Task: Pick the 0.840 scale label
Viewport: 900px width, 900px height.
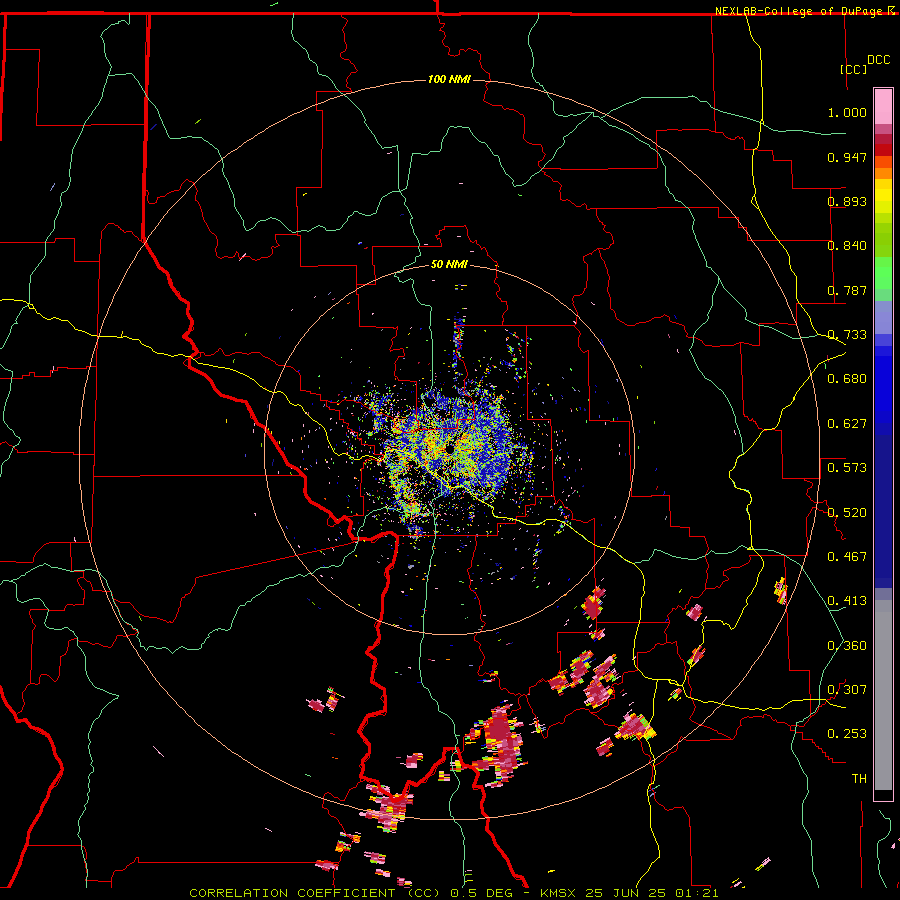Action: click(x=847, y=246)
